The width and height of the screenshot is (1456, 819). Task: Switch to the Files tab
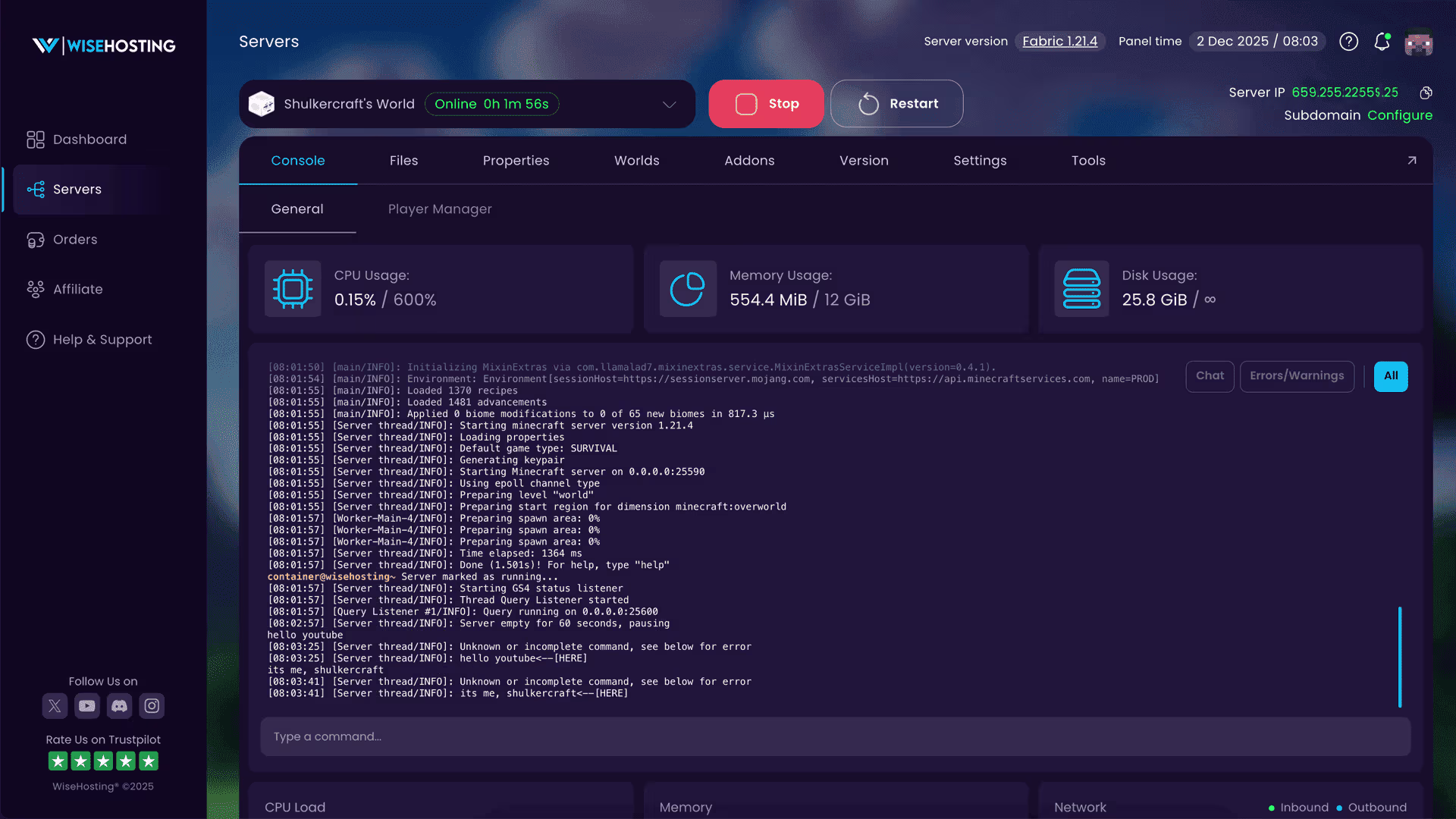404,161
